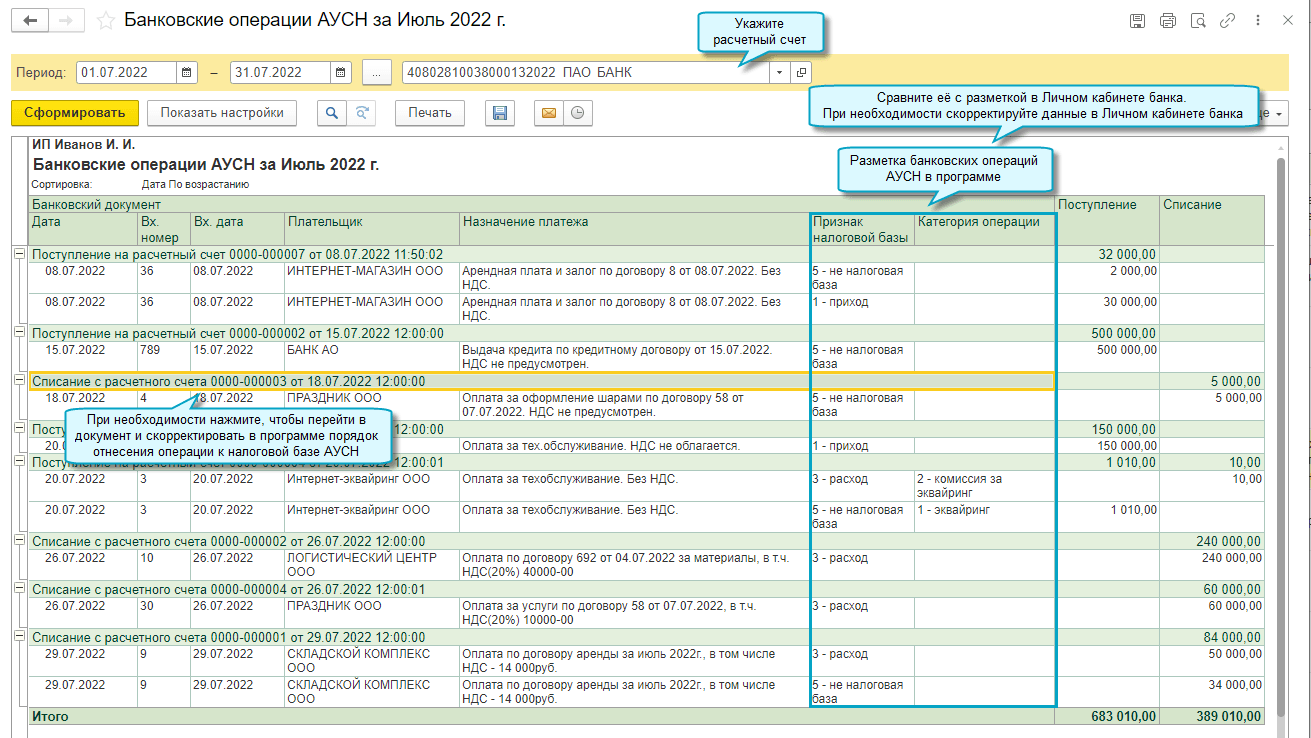
Task: Copy link using the chain icon
Action: pos(1228,21)
